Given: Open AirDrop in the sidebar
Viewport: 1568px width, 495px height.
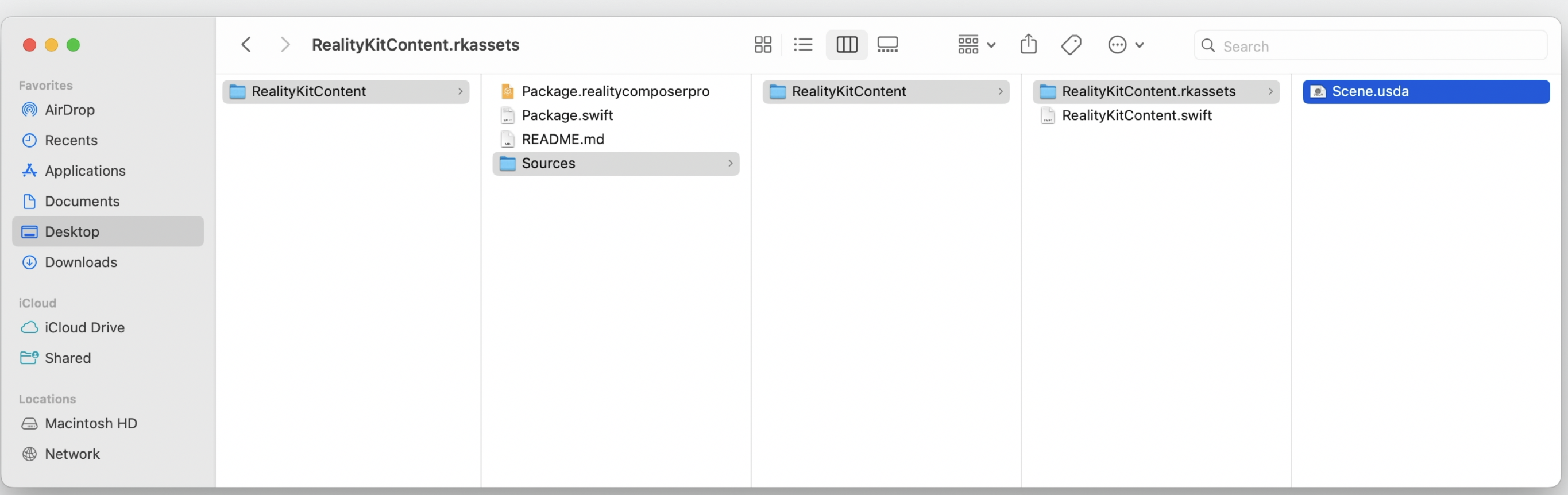Looking at the screenshot, I should [69, 110].
